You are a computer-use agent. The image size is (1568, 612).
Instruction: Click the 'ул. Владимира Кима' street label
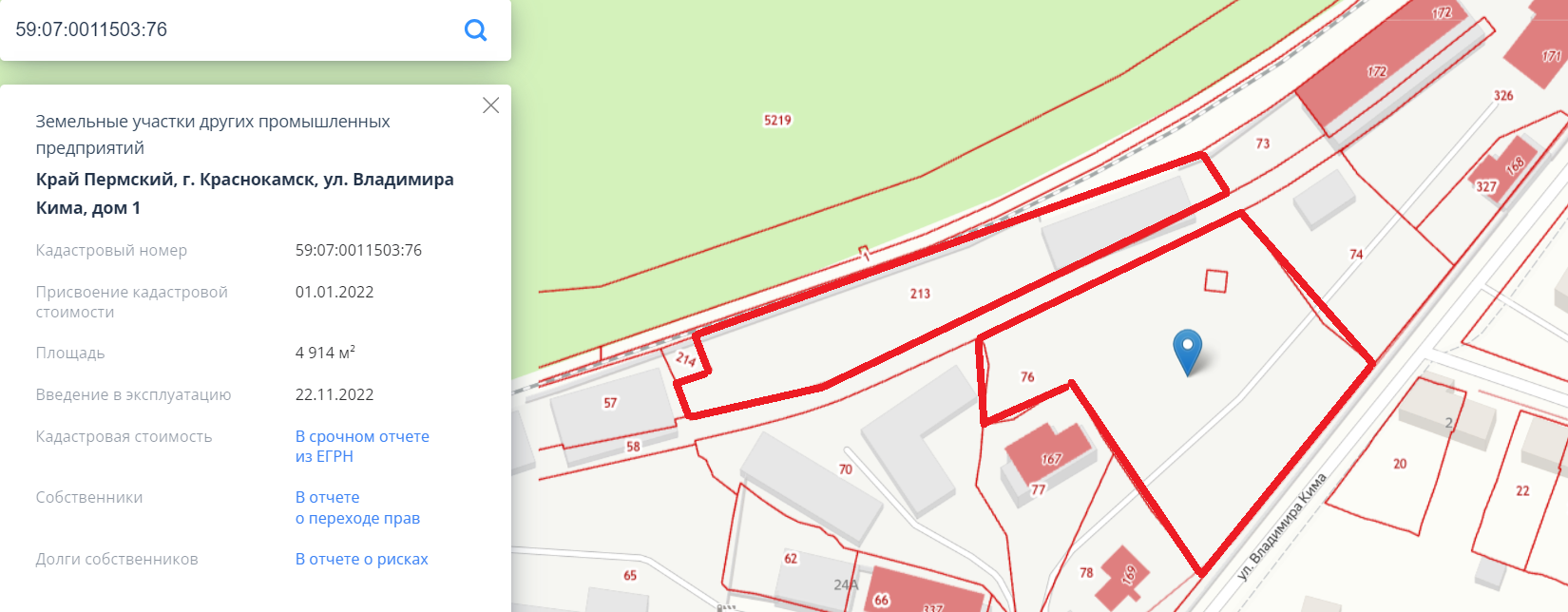tap(1282, 526)
